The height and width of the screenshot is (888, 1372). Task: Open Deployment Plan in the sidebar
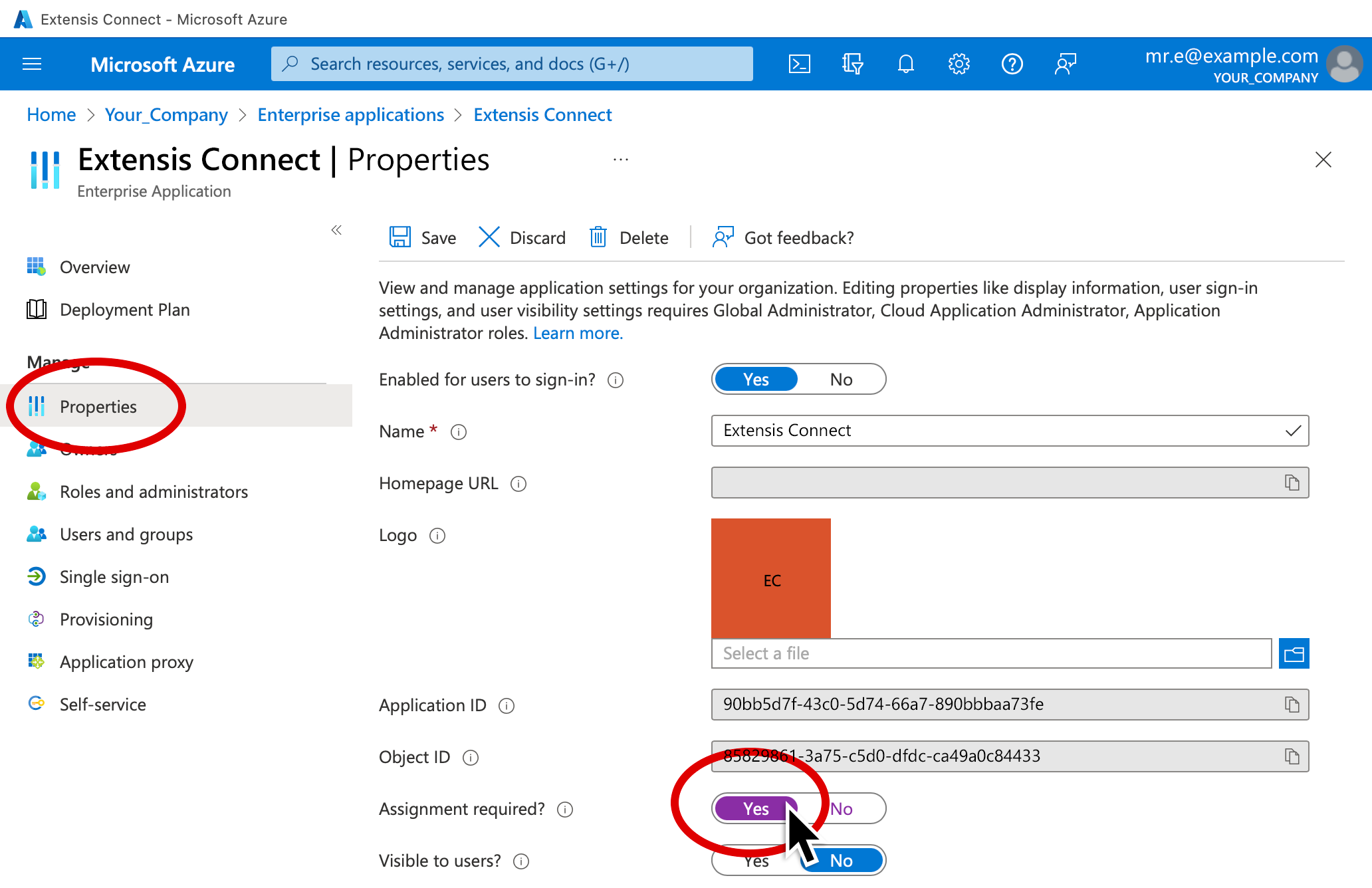click(124, 310)
